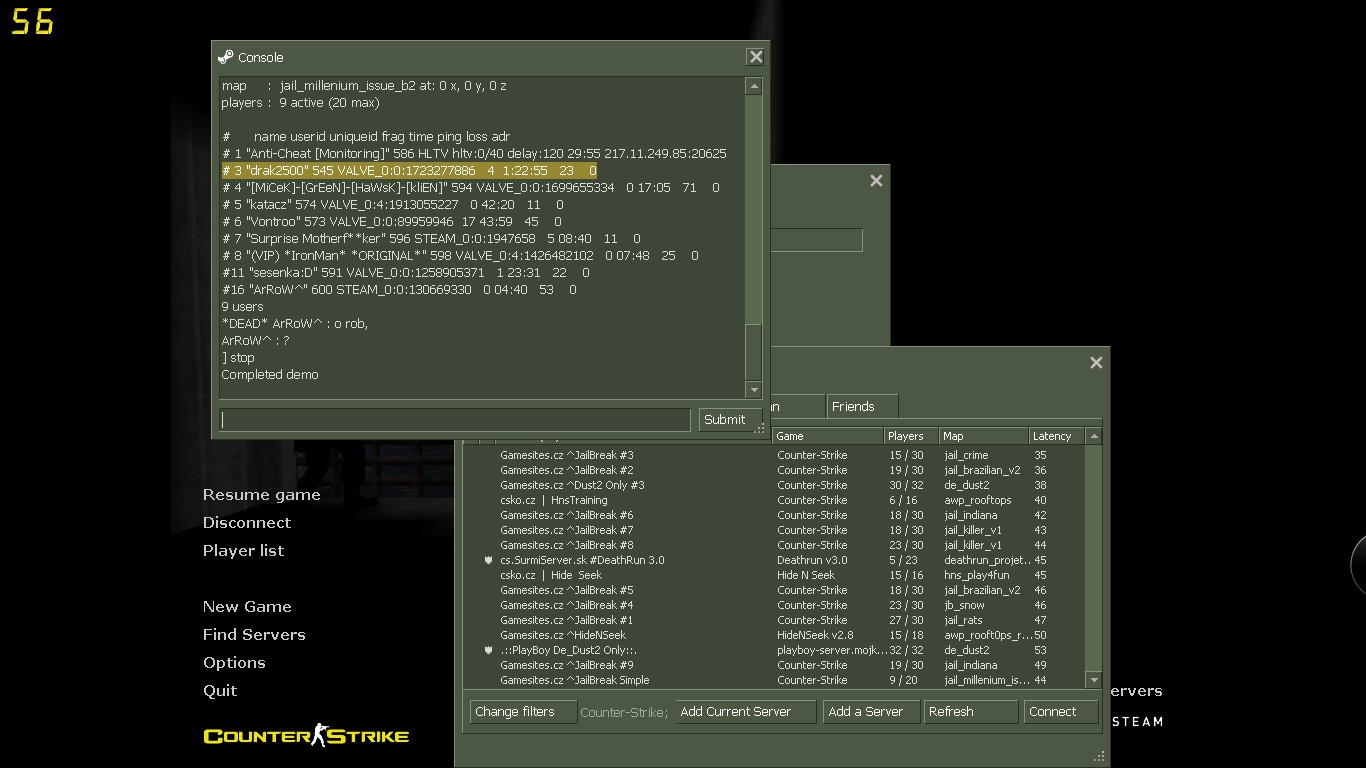
Task: Connect to the selected server
Action: click(x=1061, y=712)
